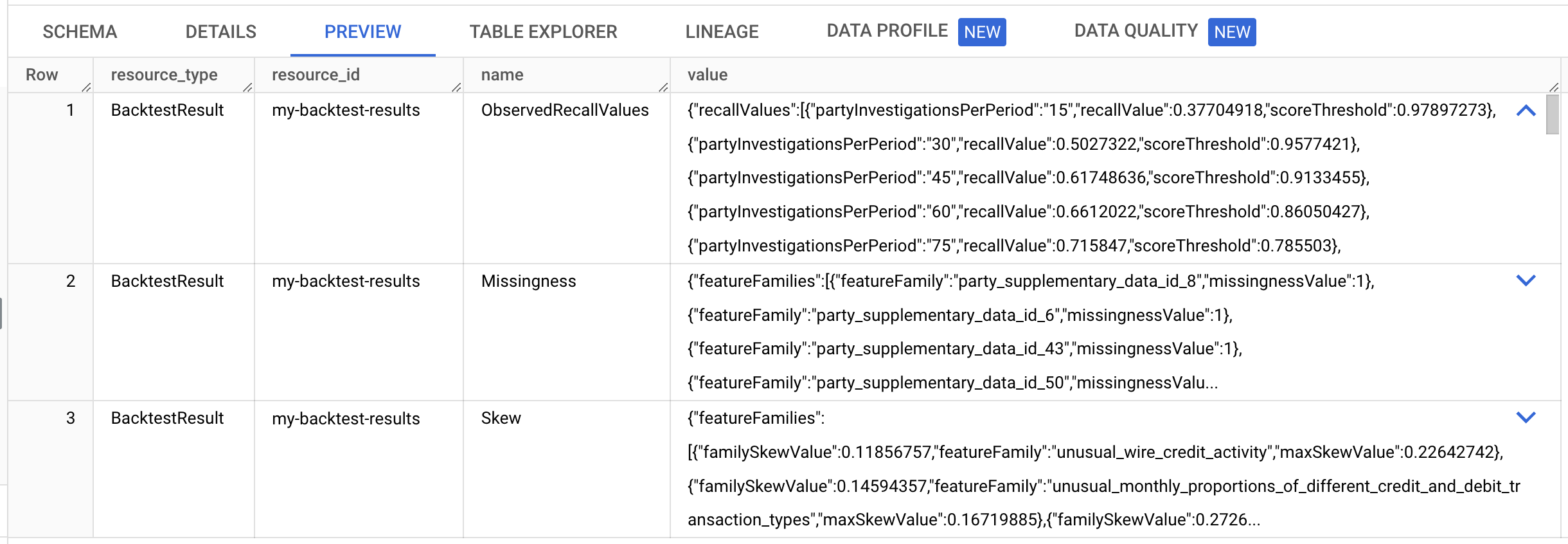1568x544 pixels.
Task: Expand the Skew row value
Action: (x=1526, y=417)
